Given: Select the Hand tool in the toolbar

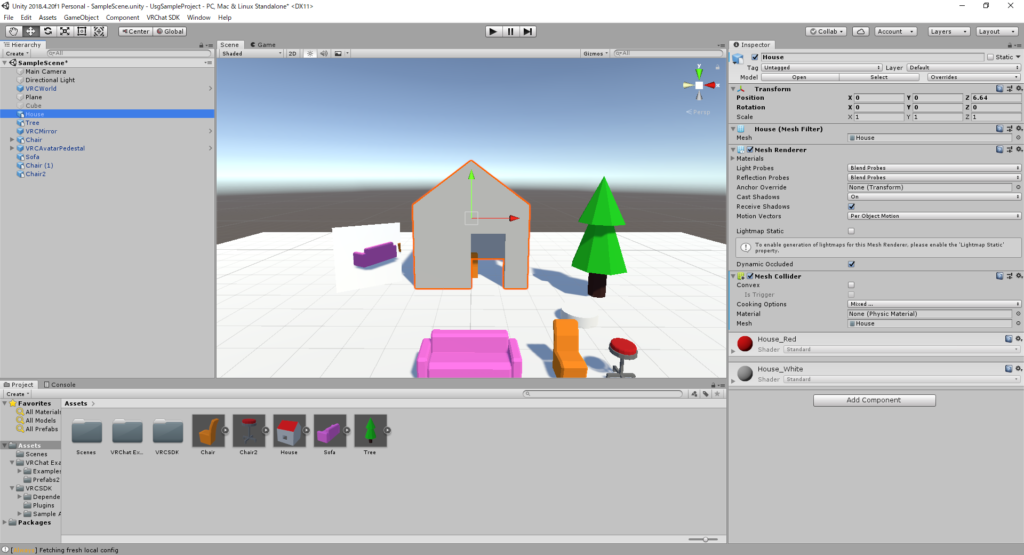Looking at the screenshot, I should pos(14,31).
